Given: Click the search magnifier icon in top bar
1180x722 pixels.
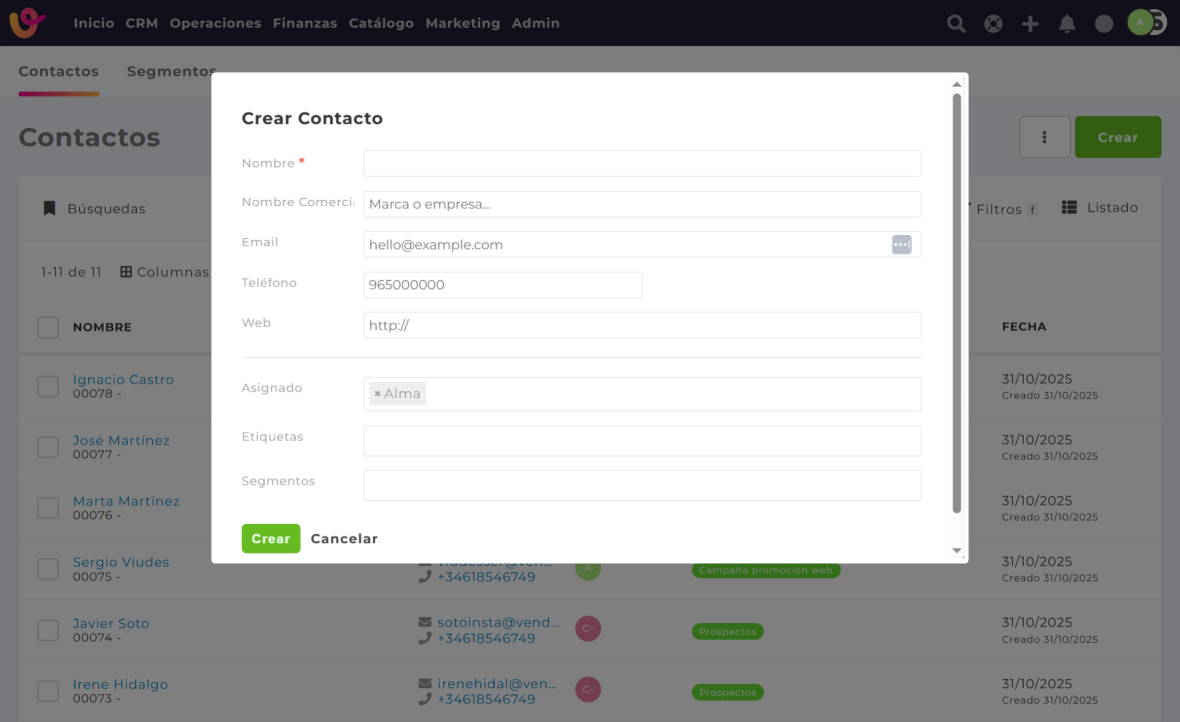Looking at the screenshot, I should coord(956,23).
